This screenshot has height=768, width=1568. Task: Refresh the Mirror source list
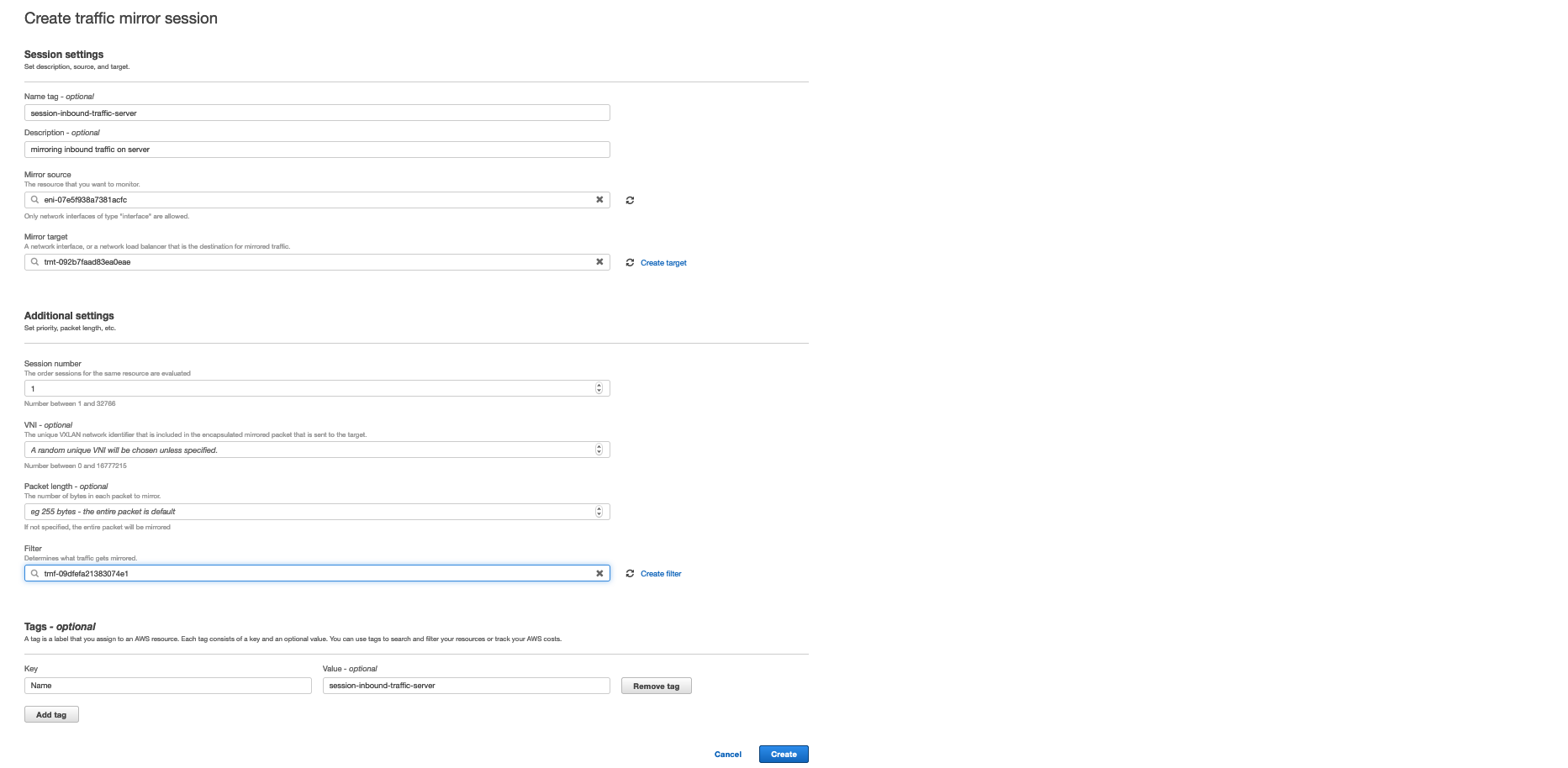click(630, 200)
